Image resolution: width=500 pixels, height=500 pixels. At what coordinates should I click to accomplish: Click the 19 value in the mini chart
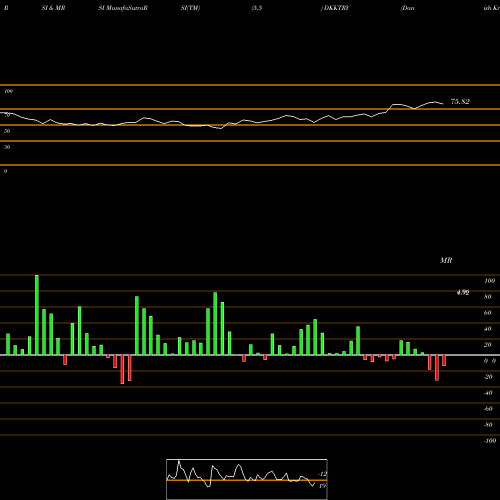pos(322,486)
